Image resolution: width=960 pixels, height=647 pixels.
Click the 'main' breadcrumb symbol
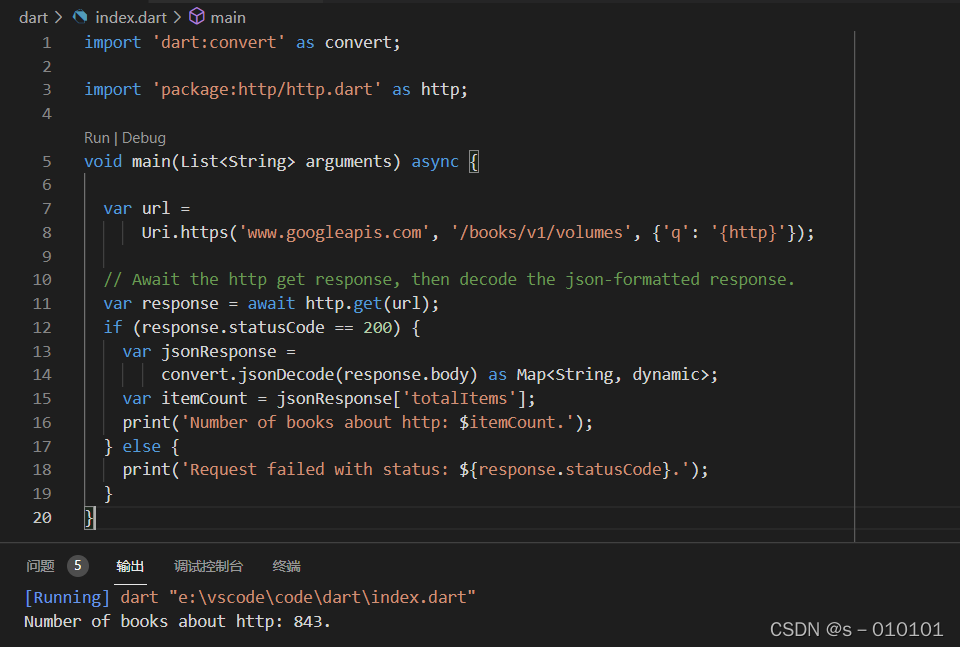[228, 18]
